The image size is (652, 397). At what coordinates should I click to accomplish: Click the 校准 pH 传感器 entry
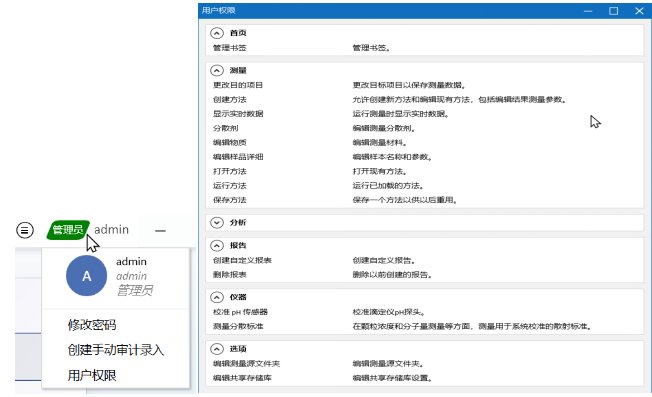pyautogui.click(x=240, y=312)
